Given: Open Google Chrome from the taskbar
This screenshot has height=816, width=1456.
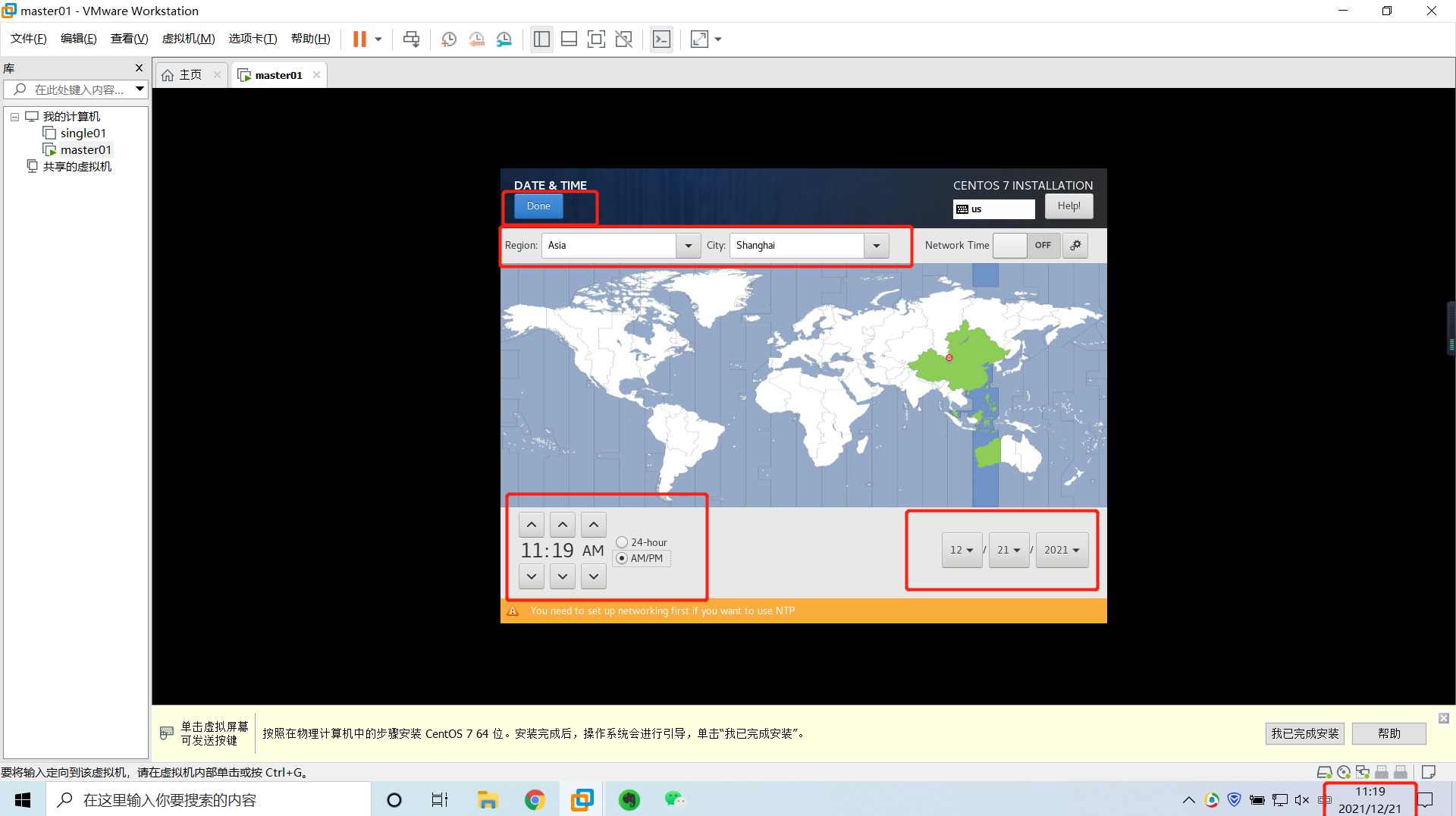Looking at the screenshot, I should point(535,800).
